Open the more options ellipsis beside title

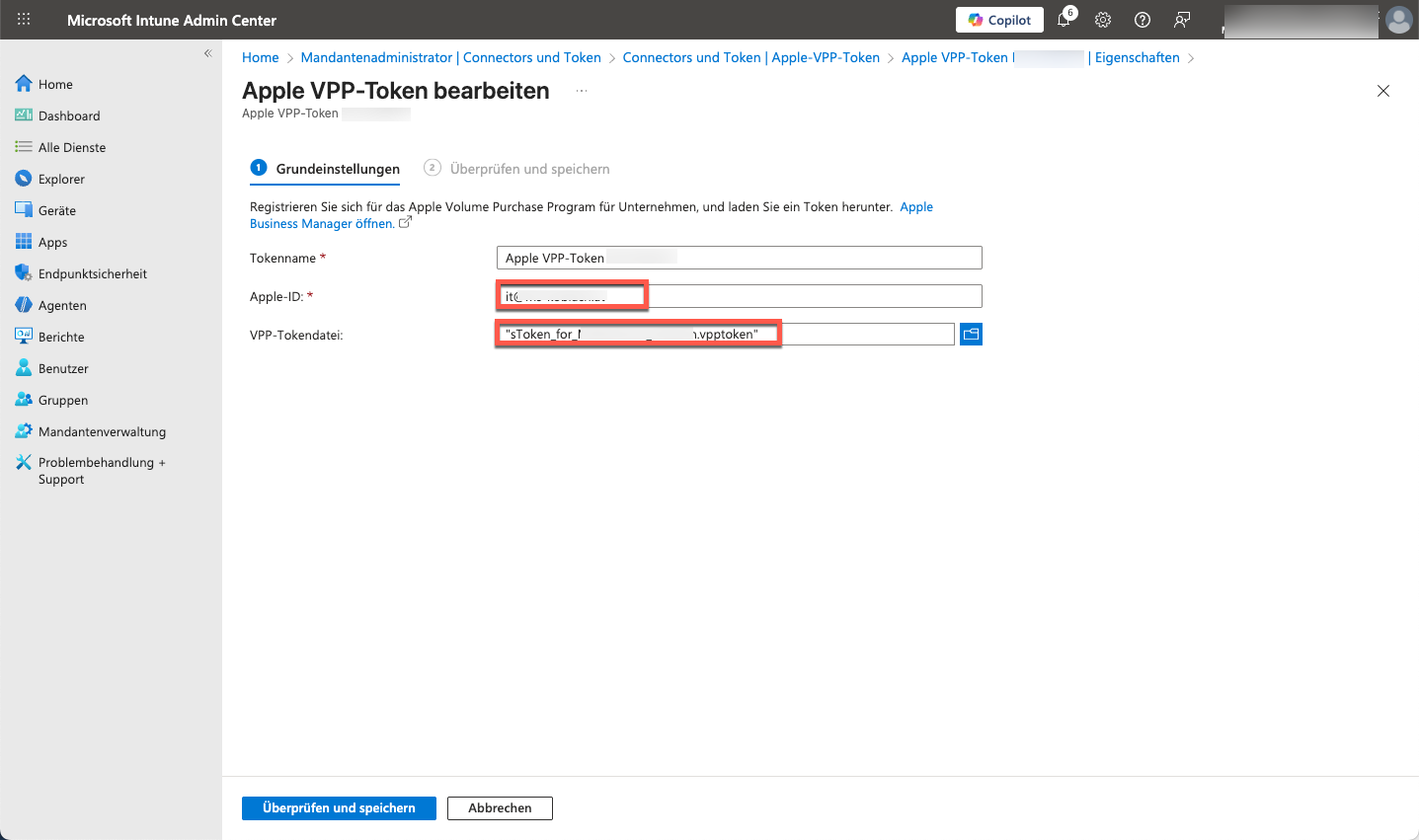pos(582,91)
